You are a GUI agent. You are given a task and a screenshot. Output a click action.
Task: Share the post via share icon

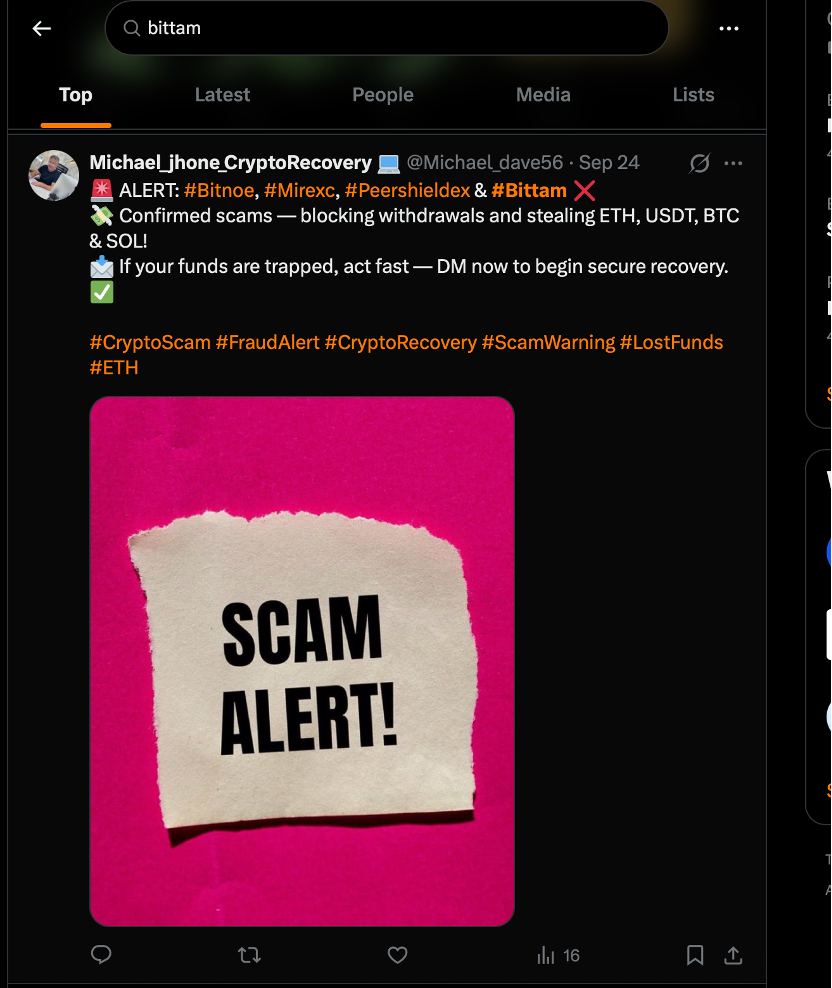click(x=732, y=955)
